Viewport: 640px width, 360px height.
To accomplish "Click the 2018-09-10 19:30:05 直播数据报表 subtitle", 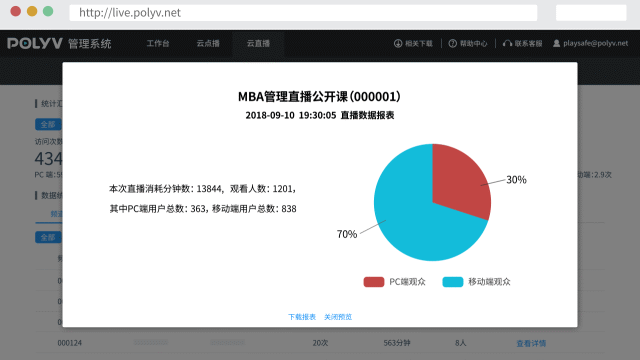I will pos(320,115).
